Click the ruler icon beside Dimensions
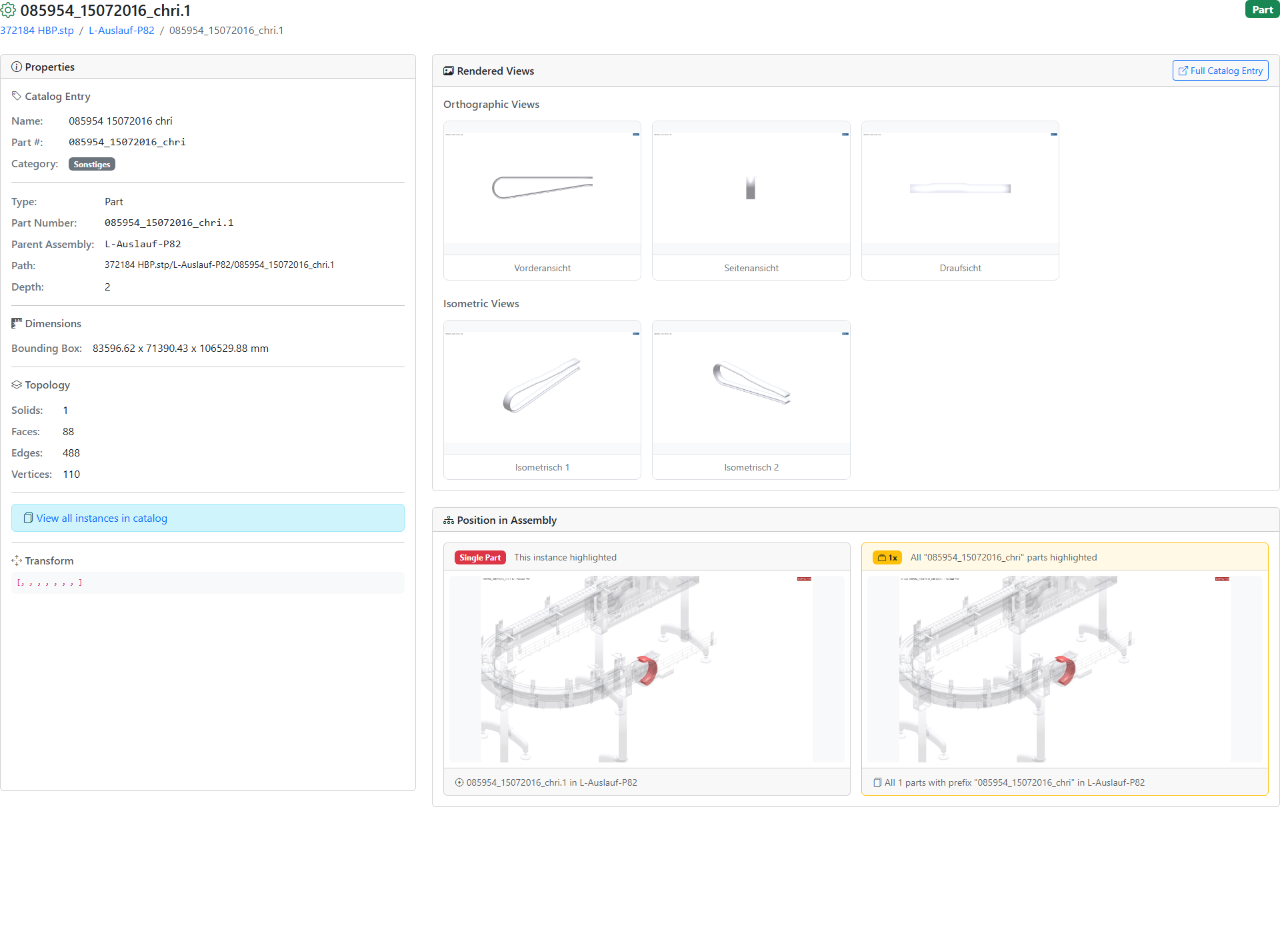 coord(17,323)
